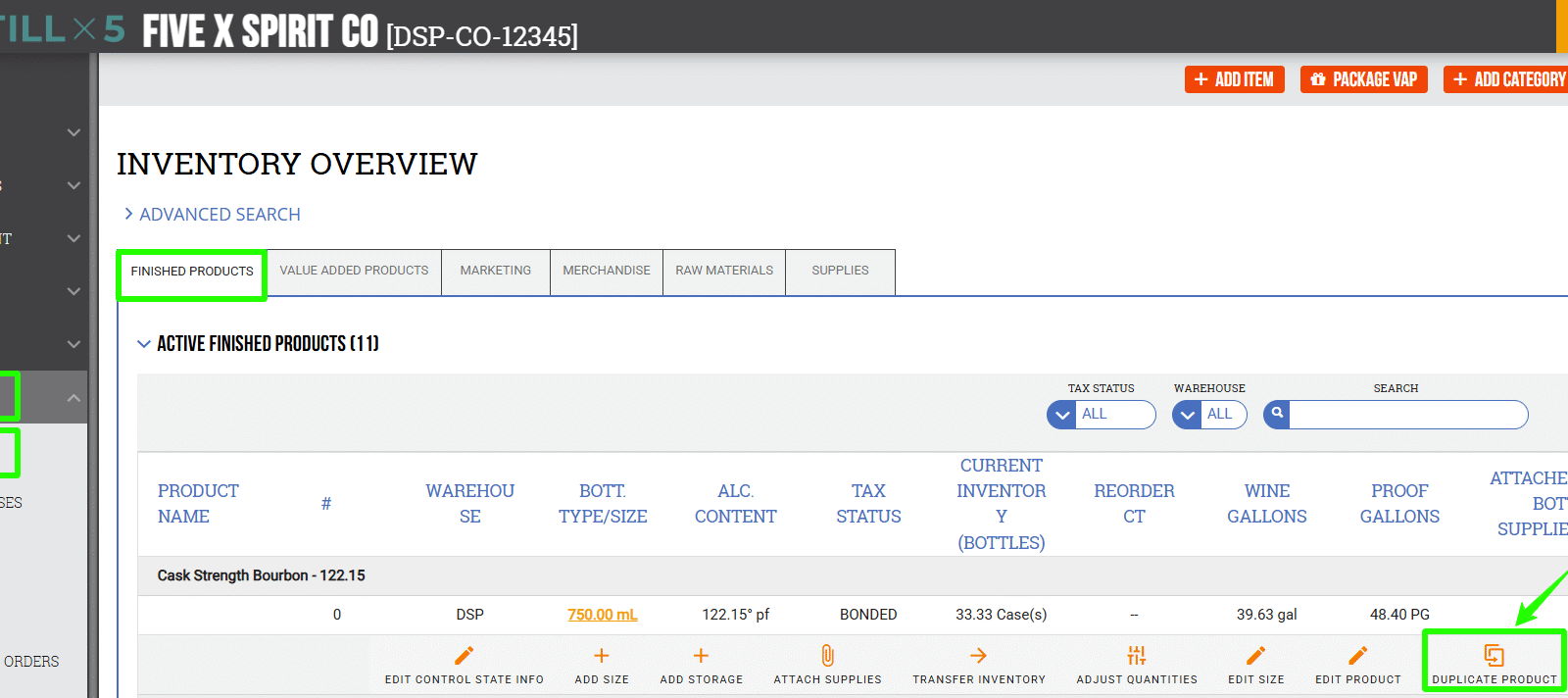Open the Adjust Quantities sliders icon
1568x698 pixels.
[1136, 656]
